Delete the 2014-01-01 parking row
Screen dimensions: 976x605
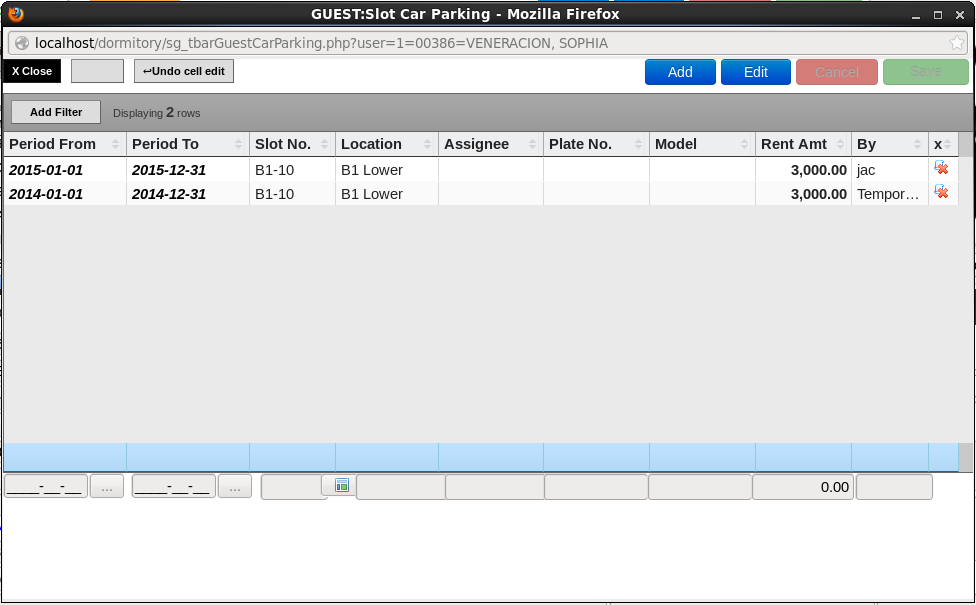pos(940,192)
